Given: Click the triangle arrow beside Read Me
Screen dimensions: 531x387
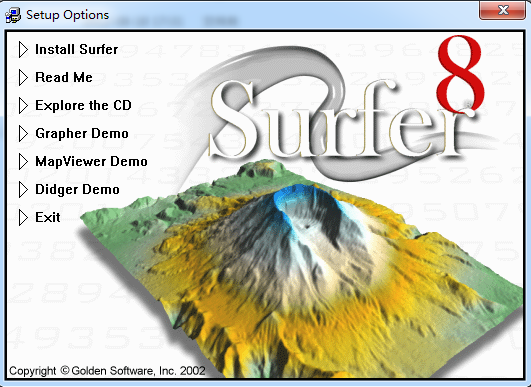Looking at the screenshot, I should click(23, 78).
